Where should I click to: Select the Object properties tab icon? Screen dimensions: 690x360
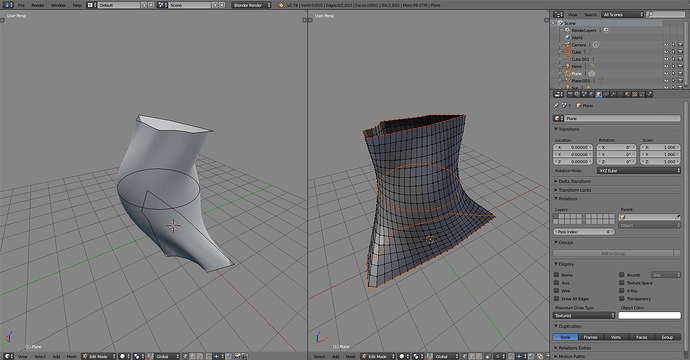coord(598,94)
